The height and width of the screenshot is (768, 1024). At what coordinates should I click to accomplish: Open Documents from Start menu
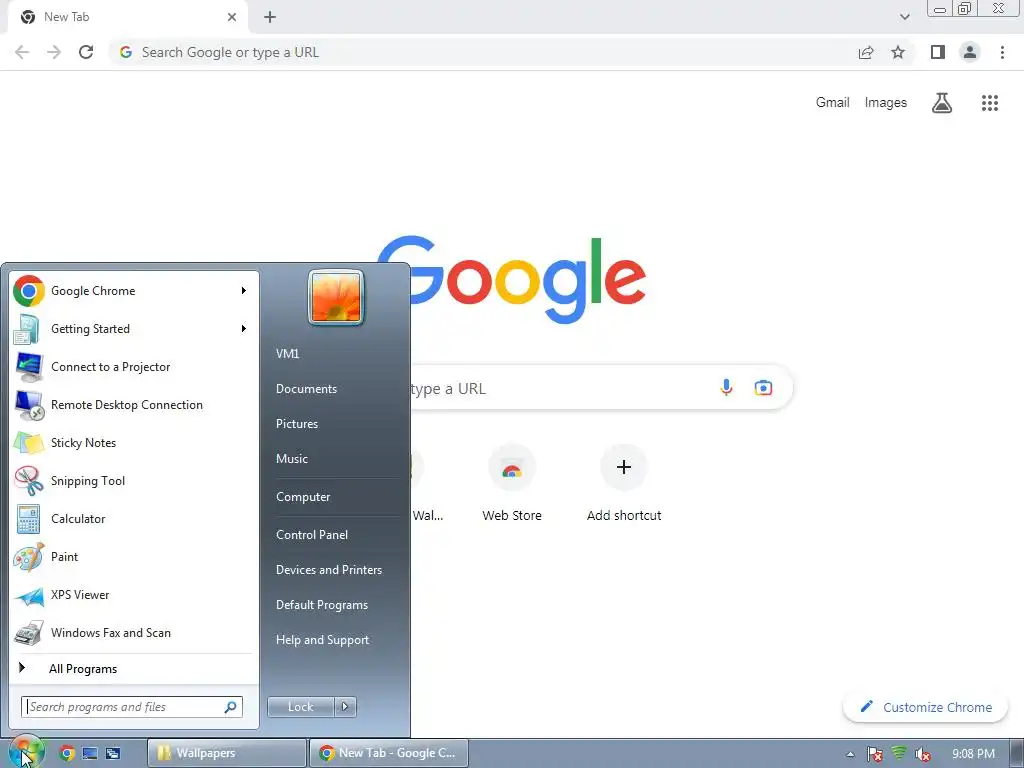(x=306, y=389)
